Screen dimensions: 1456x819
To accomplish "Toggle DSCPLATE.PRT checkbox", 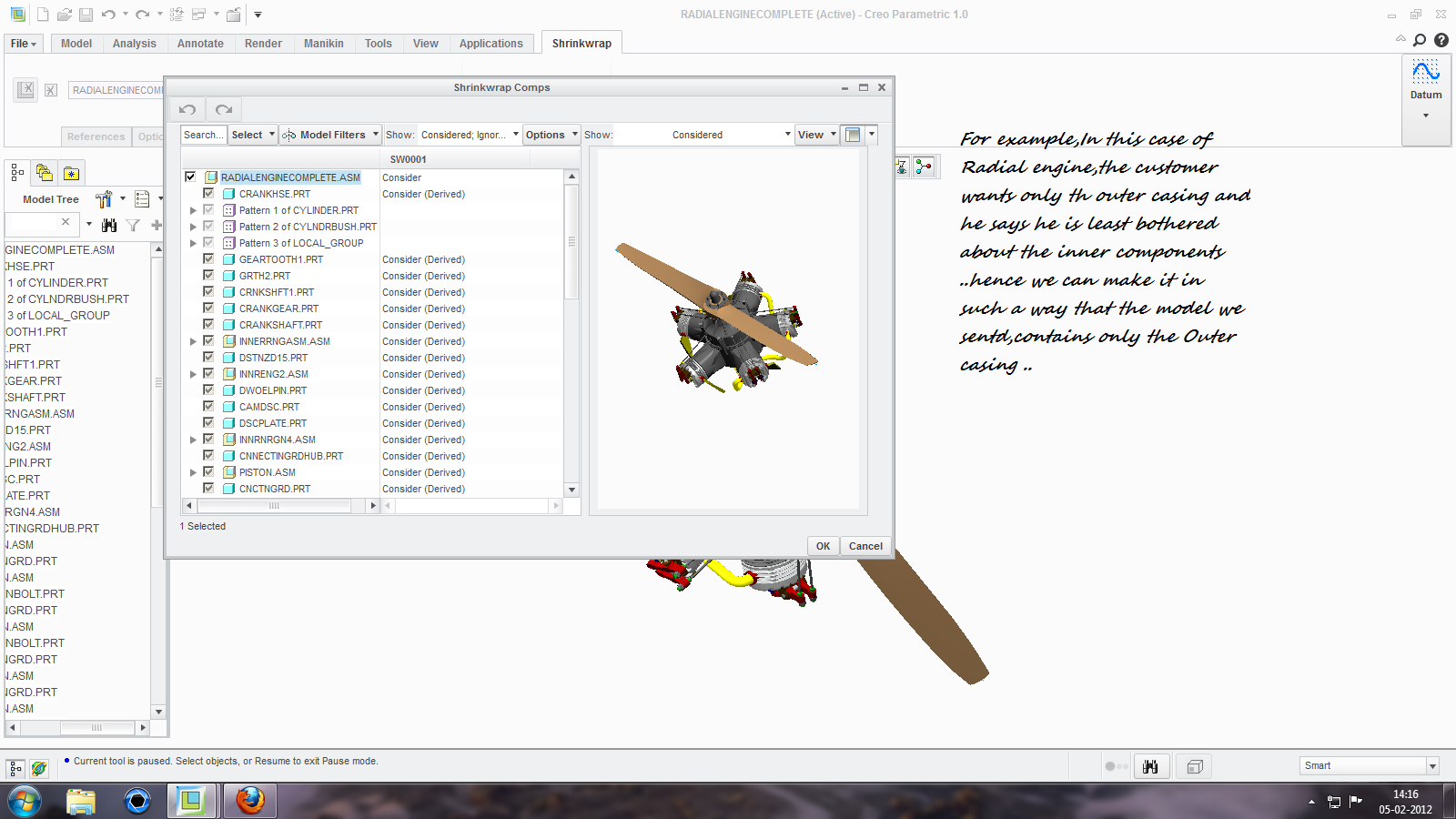I will [x=208, y=423].
